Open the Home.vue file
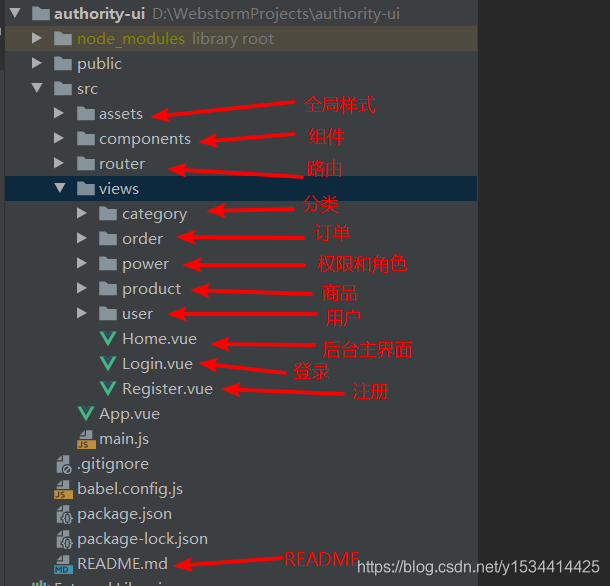Screen dimensions: 610x586 [x=160, y=339]
